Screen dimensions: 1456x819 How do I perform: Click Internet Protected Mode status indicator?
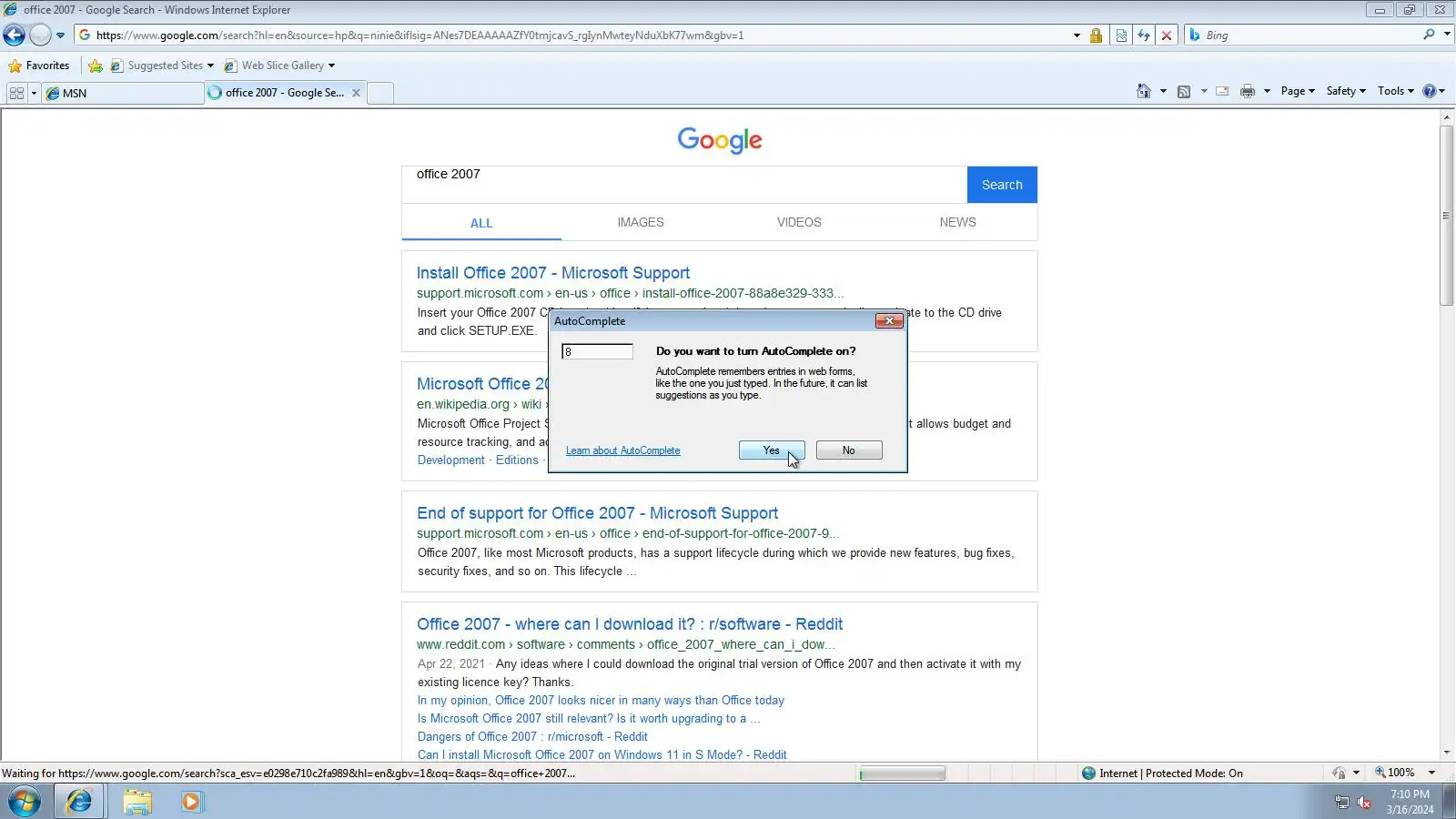1162,773
